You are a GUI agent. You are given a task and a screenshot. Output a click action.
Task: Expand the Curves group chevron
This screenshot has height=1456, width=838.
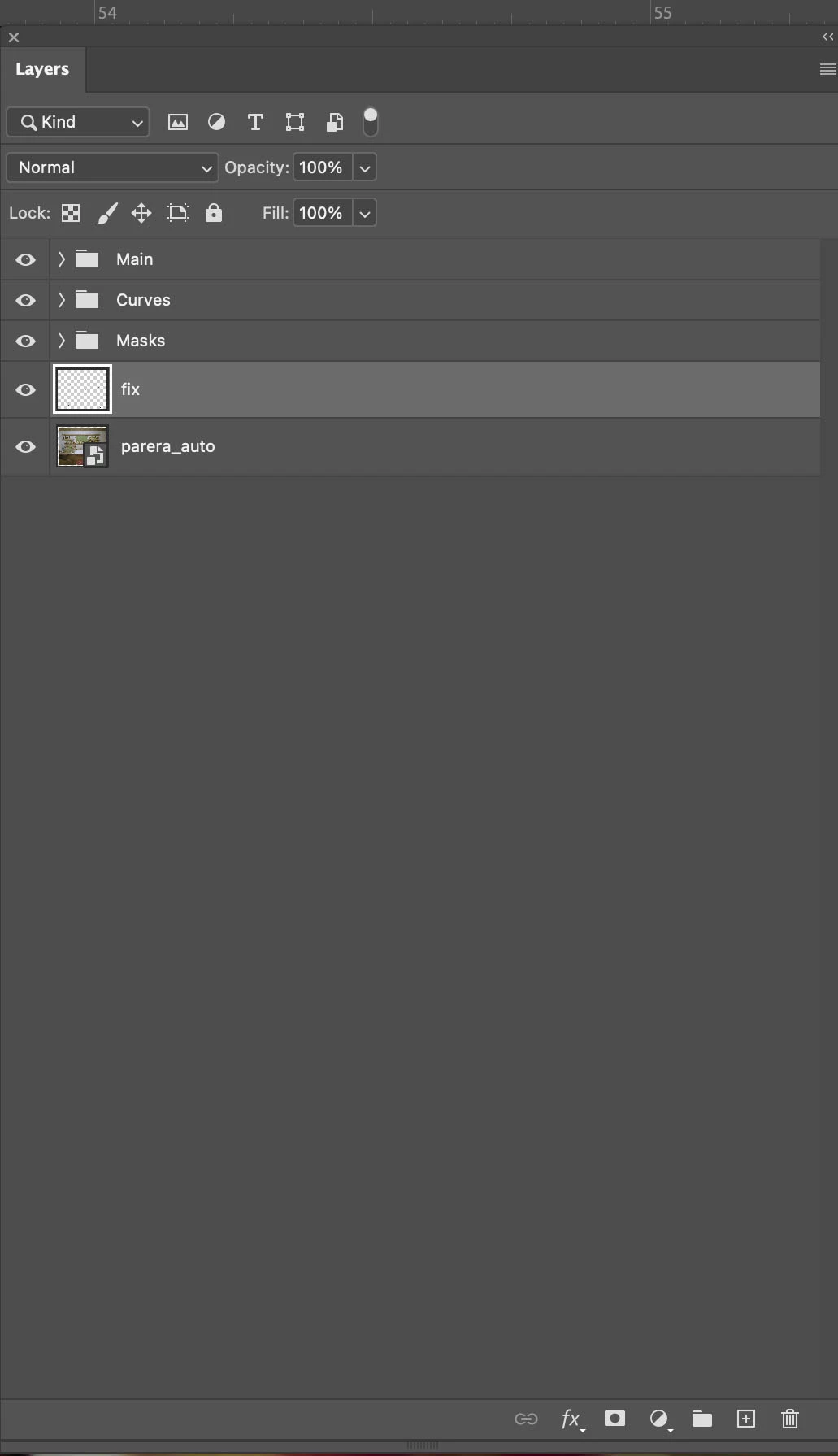coord(61,300)
